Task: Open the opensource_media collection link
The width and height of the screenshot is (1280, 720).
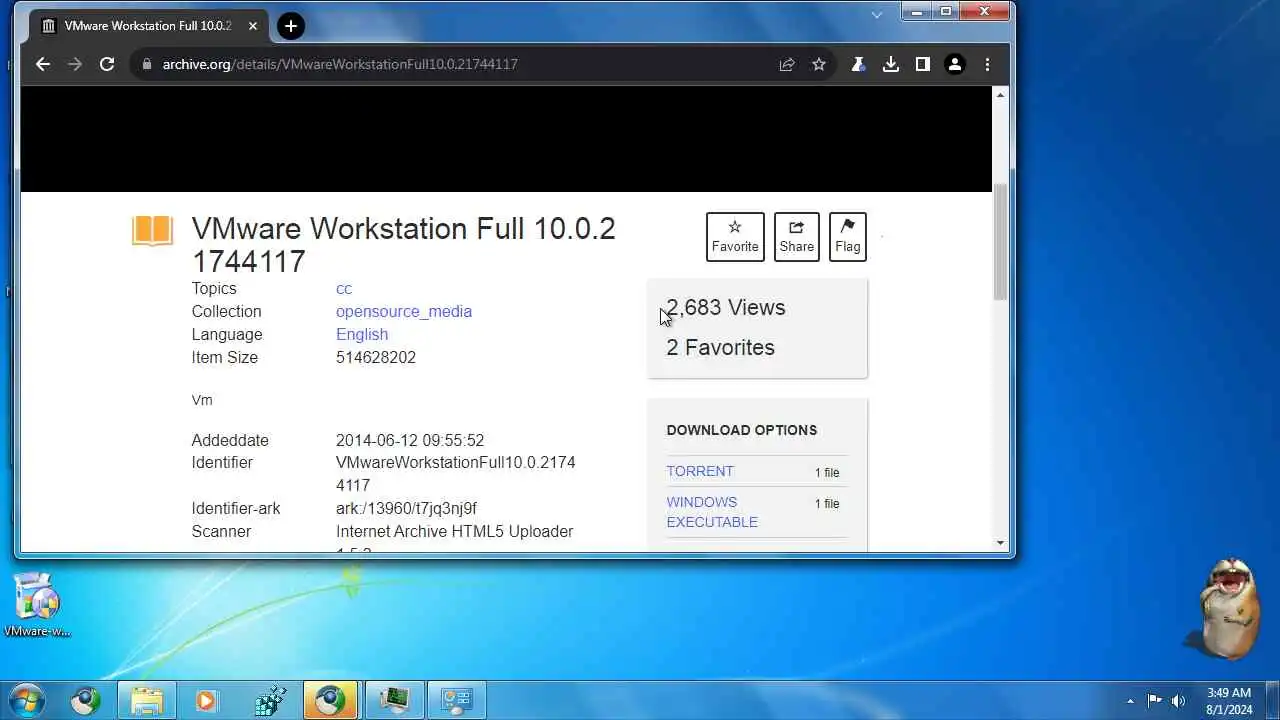Action: point(404,311)
